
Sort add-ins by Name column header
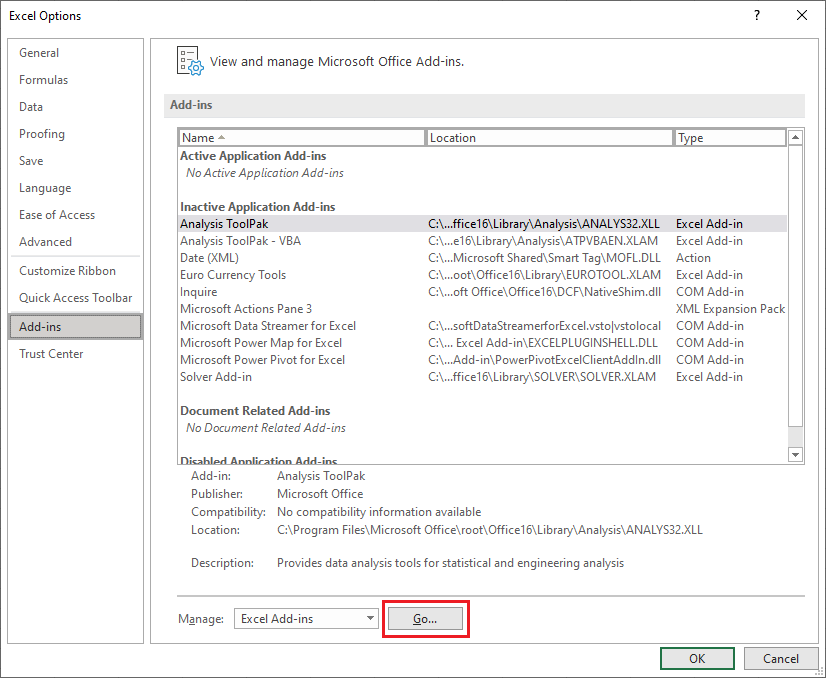tap(301, 138)
